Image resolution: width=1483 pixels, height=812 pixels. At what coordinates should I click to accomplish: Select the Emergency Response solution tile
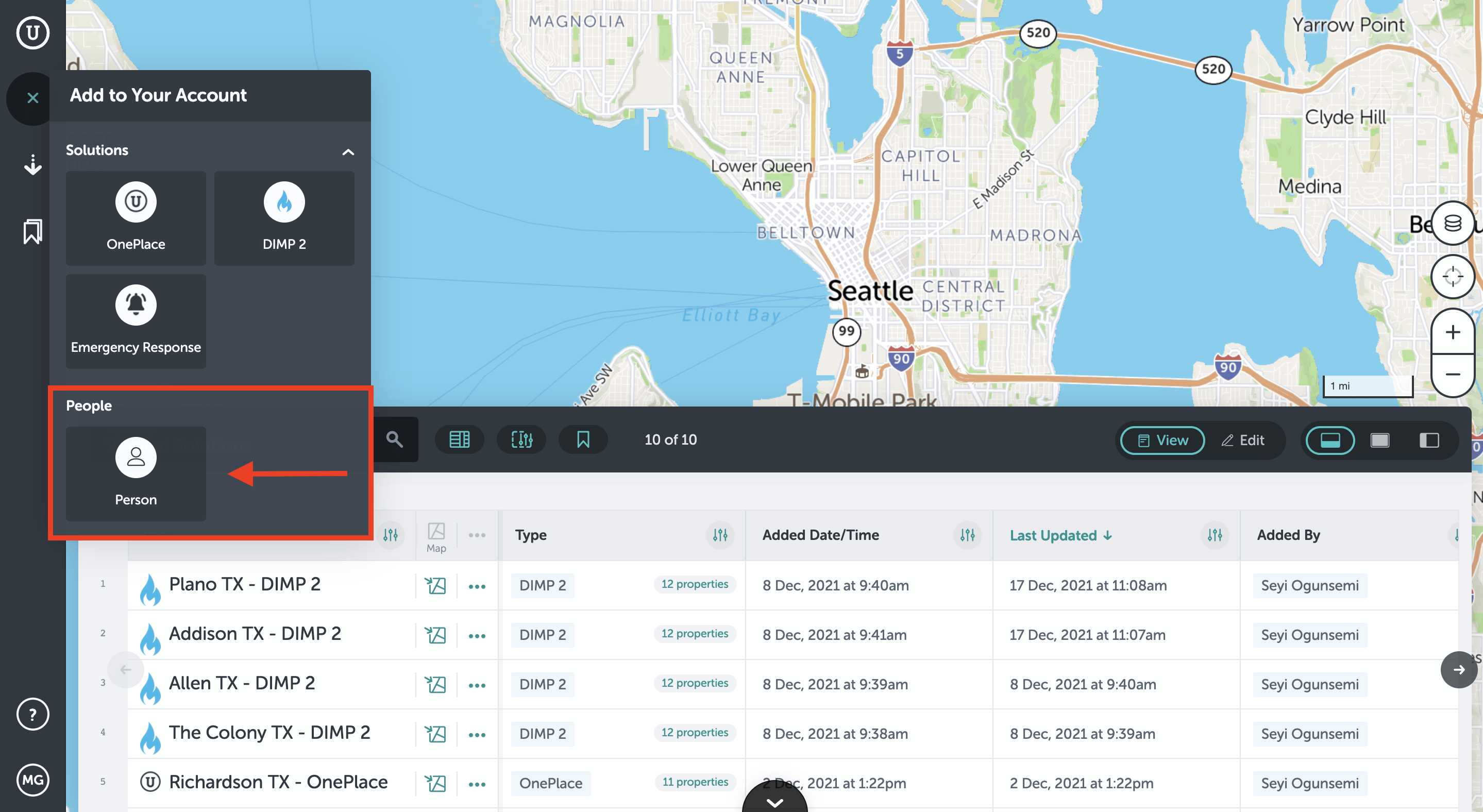click(136, 320)
